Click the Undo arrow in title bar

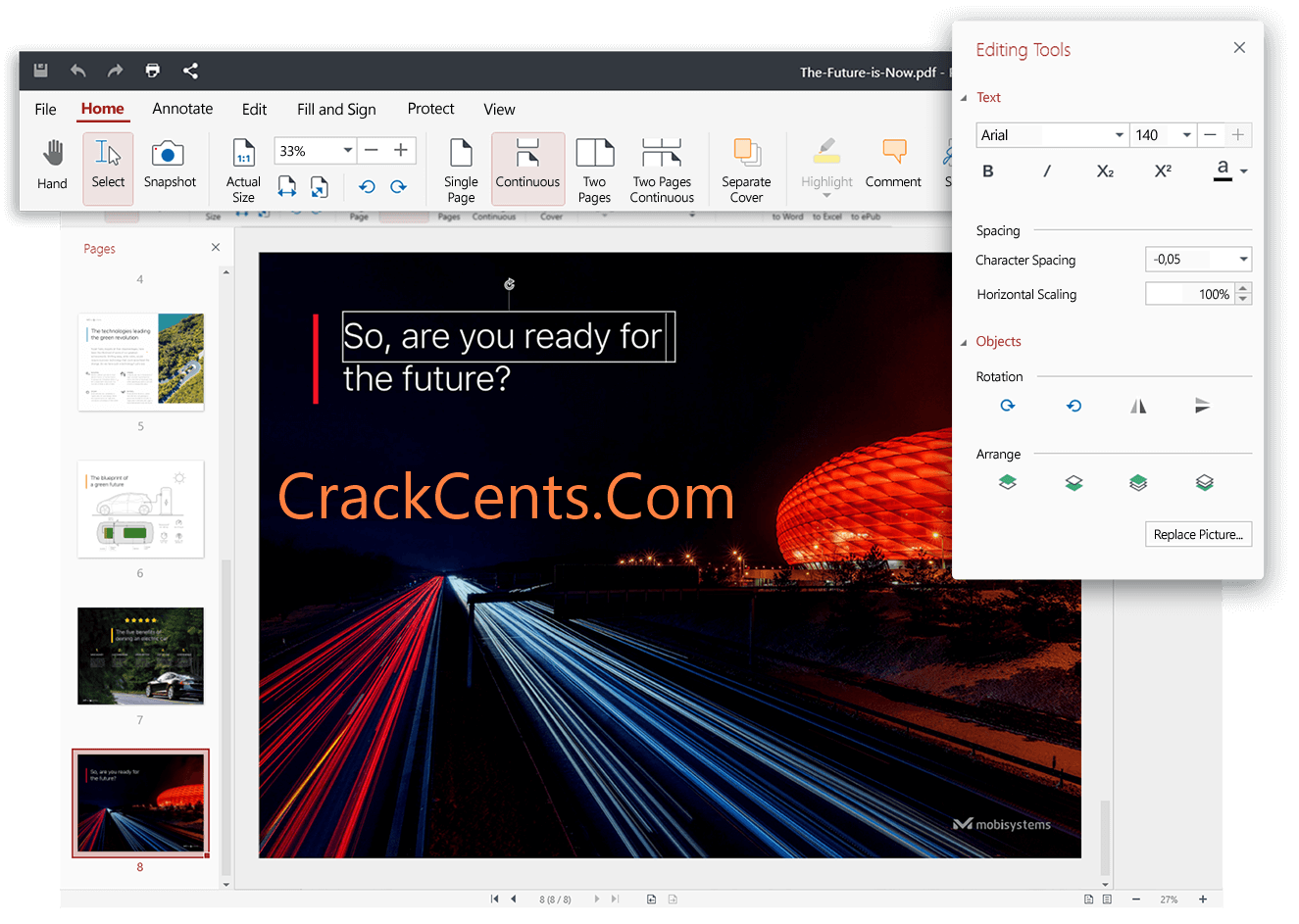coord(78,71)
